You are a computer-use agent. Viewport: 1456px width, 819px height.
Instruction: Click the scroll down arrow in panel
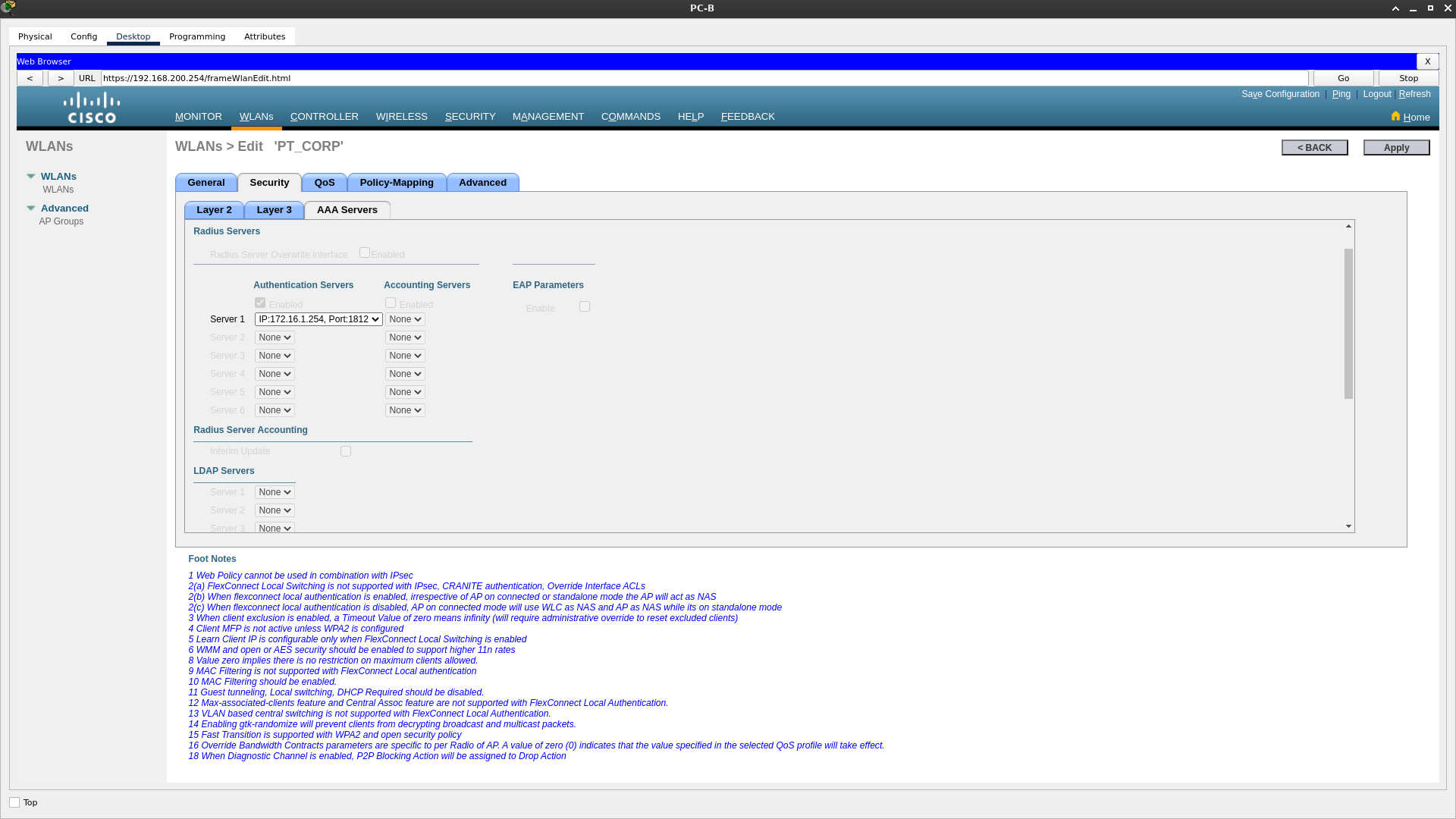pyautogui.click(x=1348, y=526)
